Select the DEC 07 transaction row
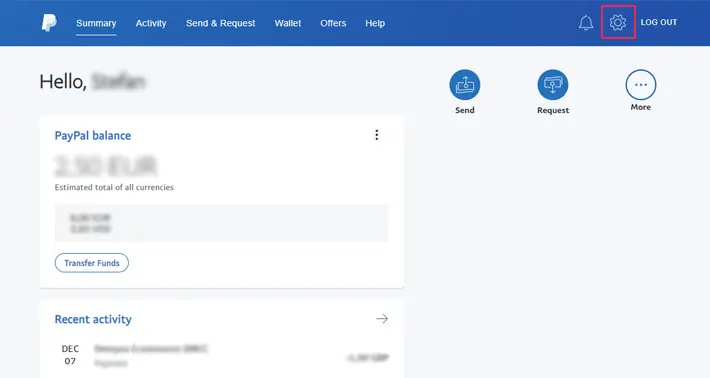The height and width of the screenshot is (378, 710). tap(222, 355)
